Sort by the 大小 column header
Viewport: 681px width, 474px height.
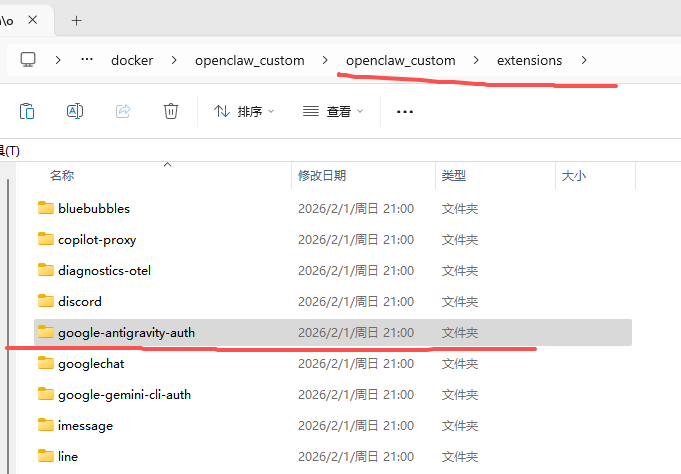(573, 176)
